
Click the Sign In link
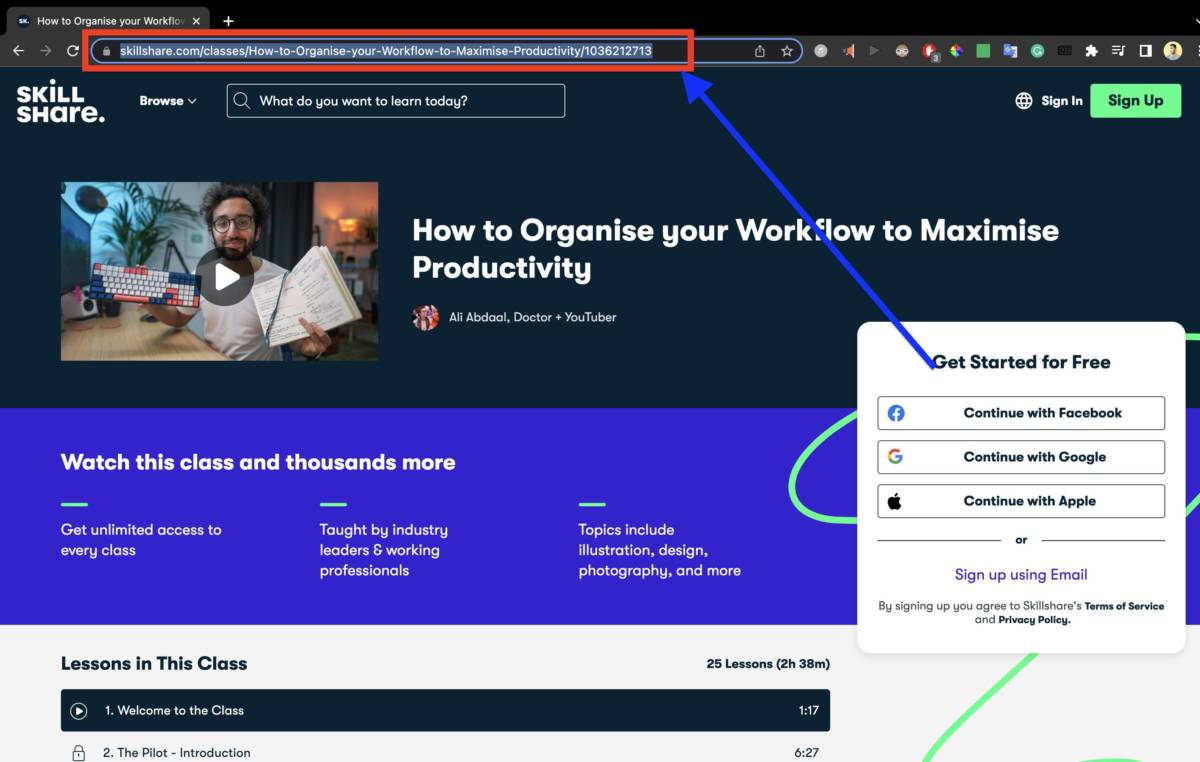1061,101
